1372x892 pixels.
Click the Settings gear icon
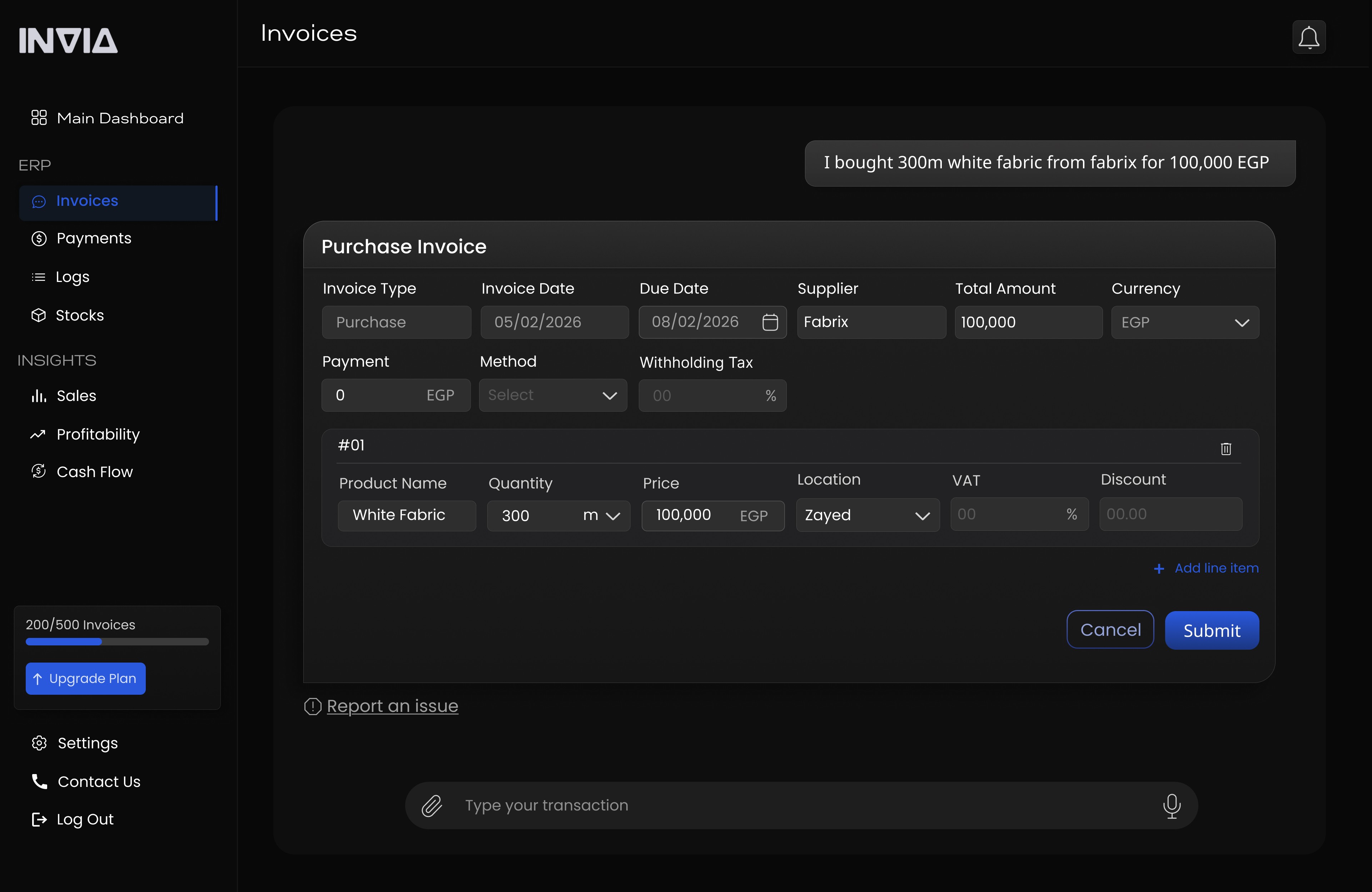point(39,743)
